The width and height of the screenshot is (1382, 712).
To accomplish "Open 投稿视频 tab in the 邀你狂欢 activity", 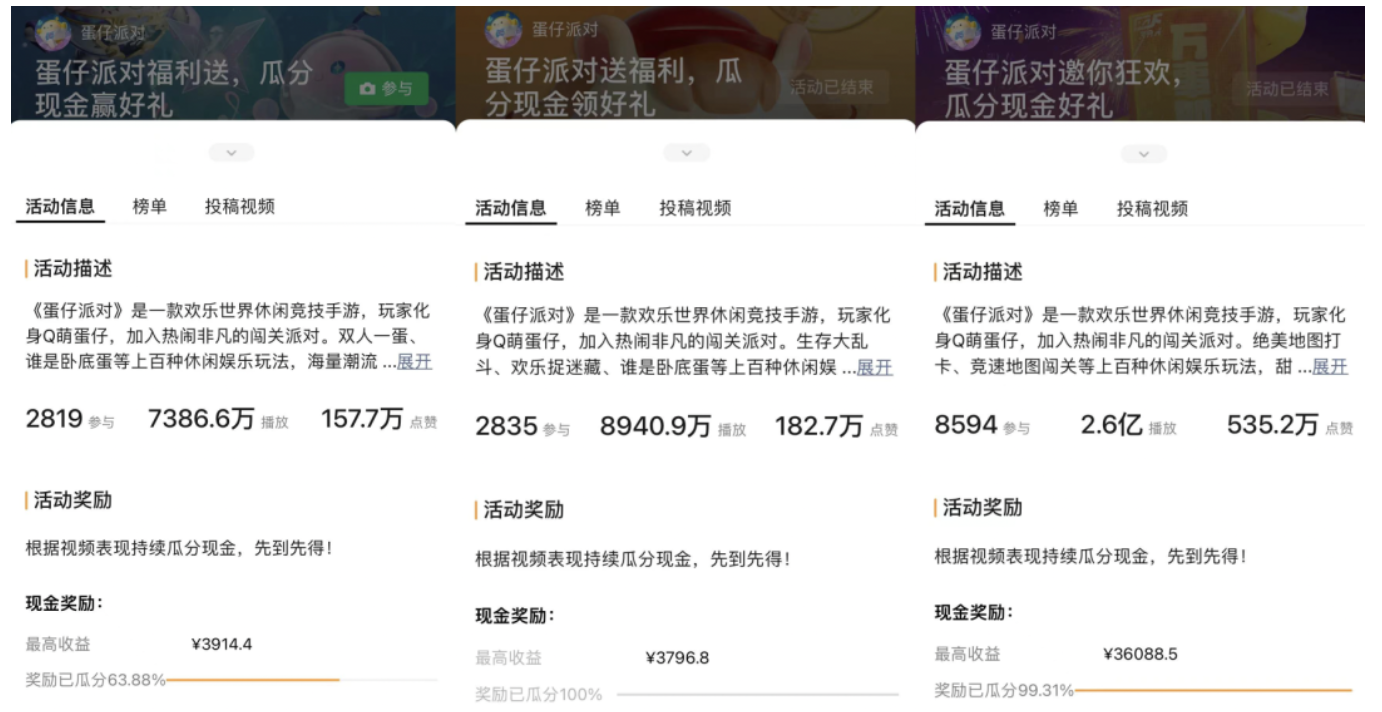I will pos(1153,209).
